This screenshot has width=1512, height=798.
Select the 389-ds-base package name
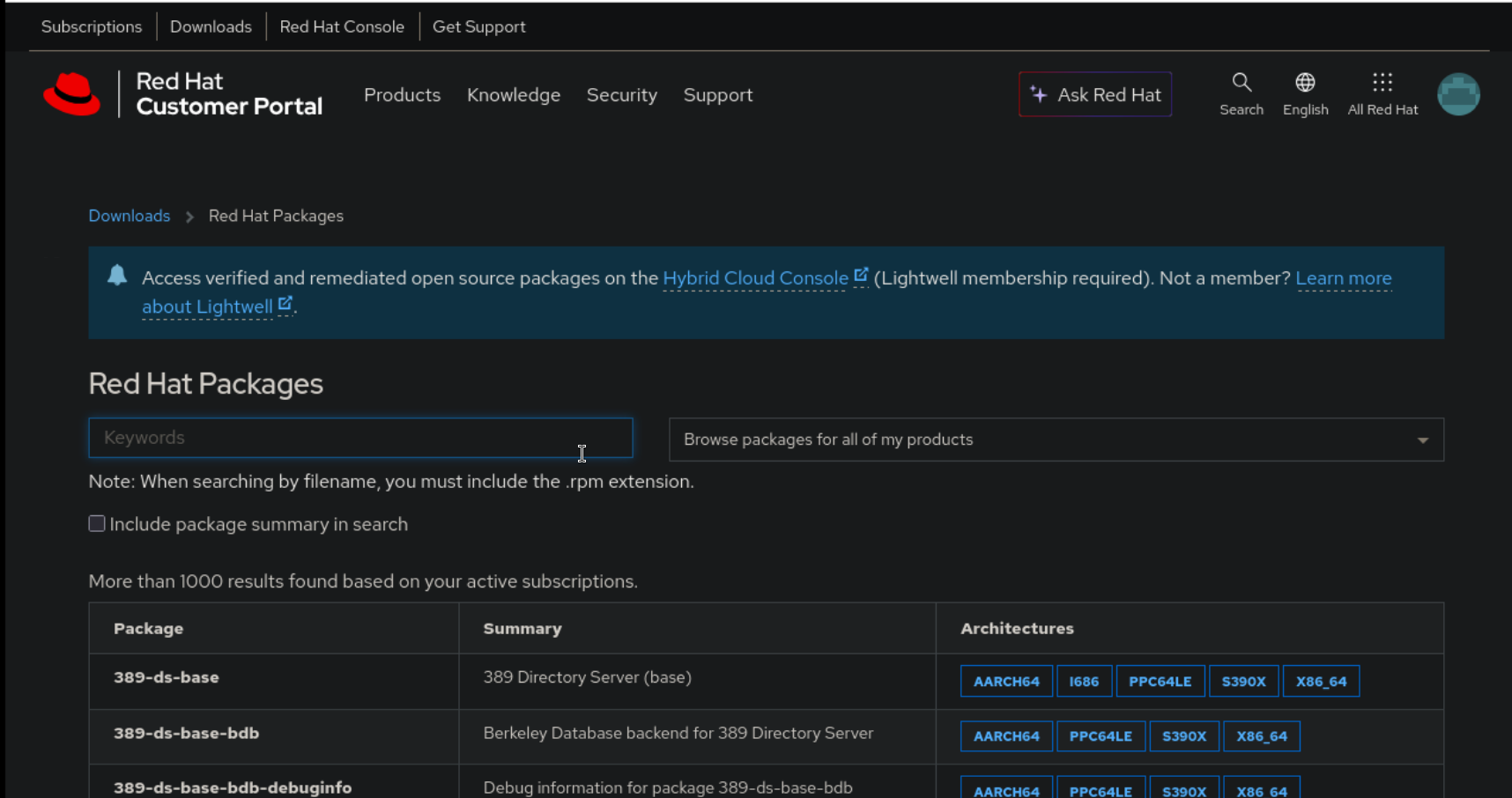[167, 677]
